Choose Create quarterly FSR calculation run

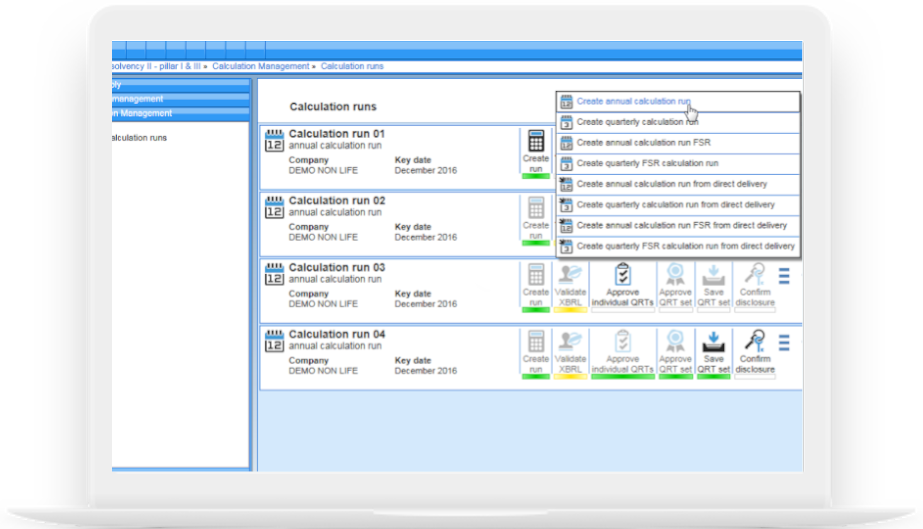tap(647, 163)
